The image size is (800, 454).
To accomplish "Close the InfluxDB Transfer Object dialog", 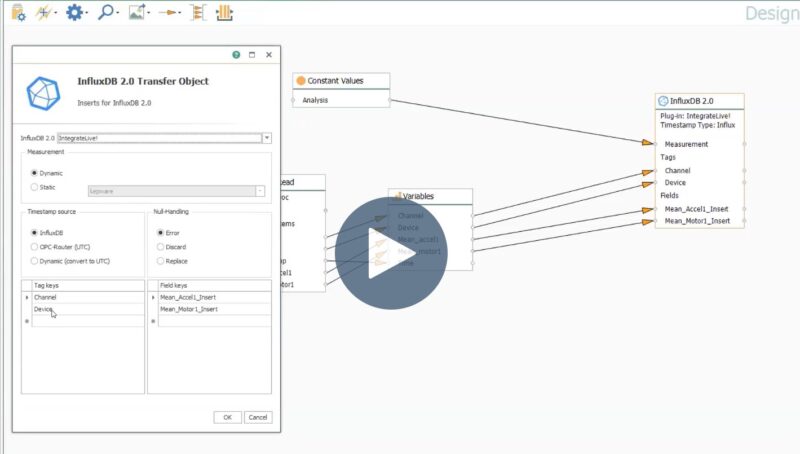I will point(269,55).
